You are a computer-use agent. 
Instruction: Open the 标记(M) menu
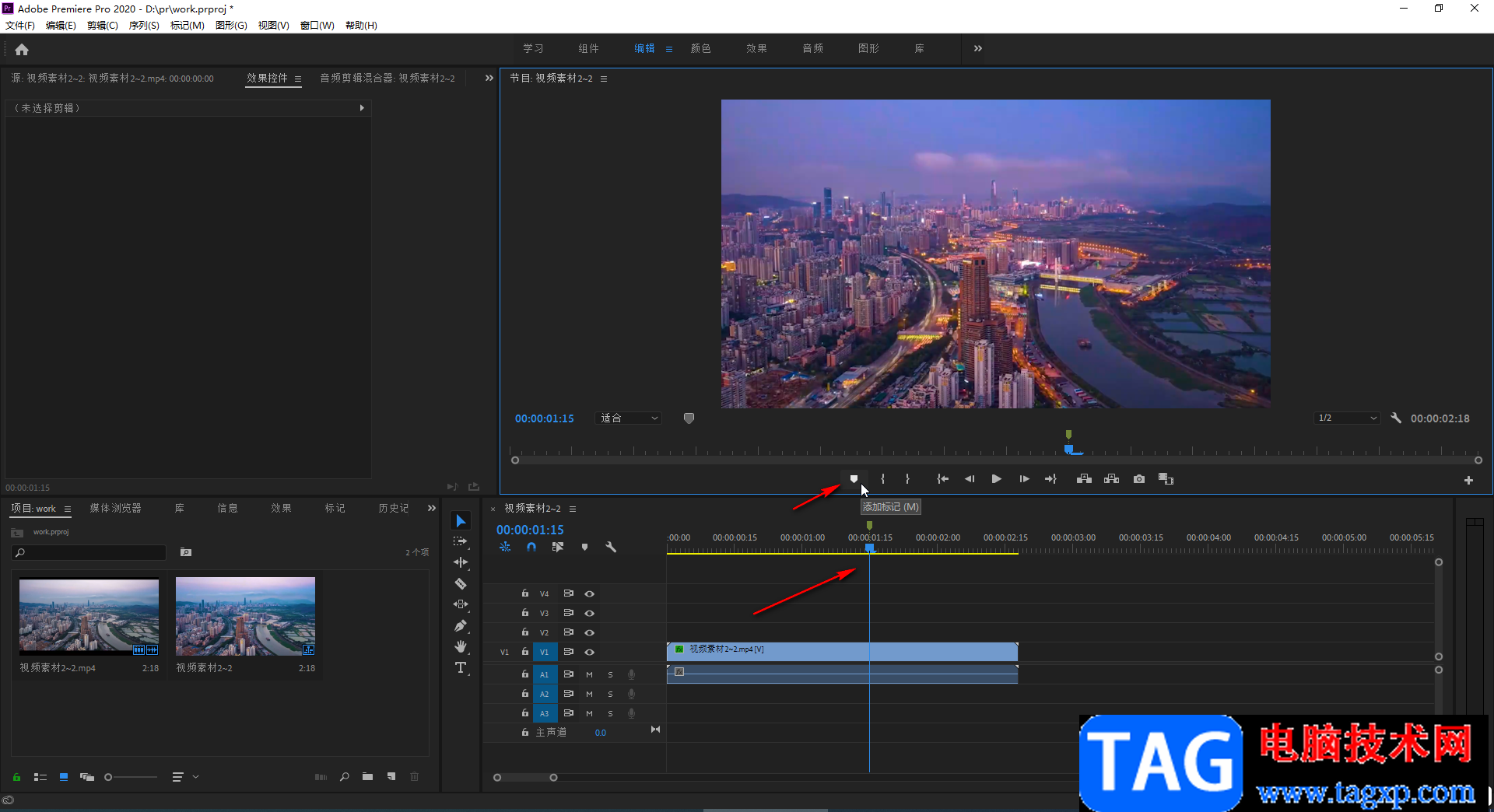pyautogui.click(x=187, y=26)
